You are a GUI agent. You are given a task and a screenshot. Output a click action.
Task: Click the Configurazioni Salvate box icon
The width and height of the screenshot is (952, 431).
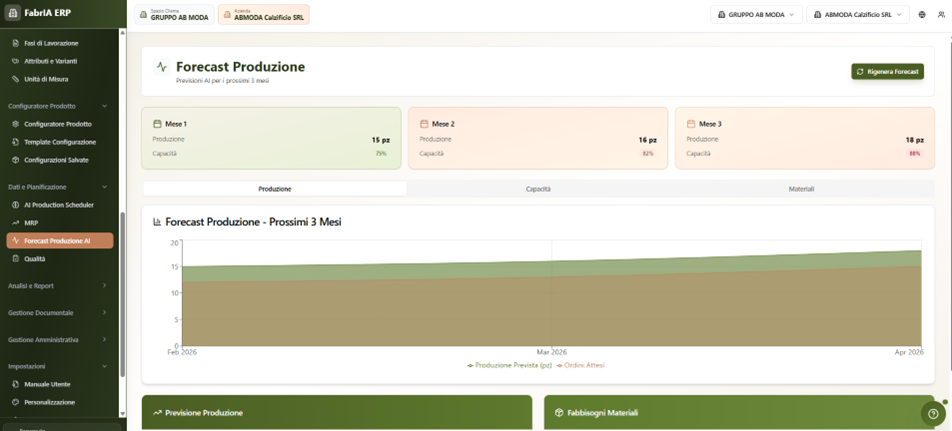[x=16, y=160]
